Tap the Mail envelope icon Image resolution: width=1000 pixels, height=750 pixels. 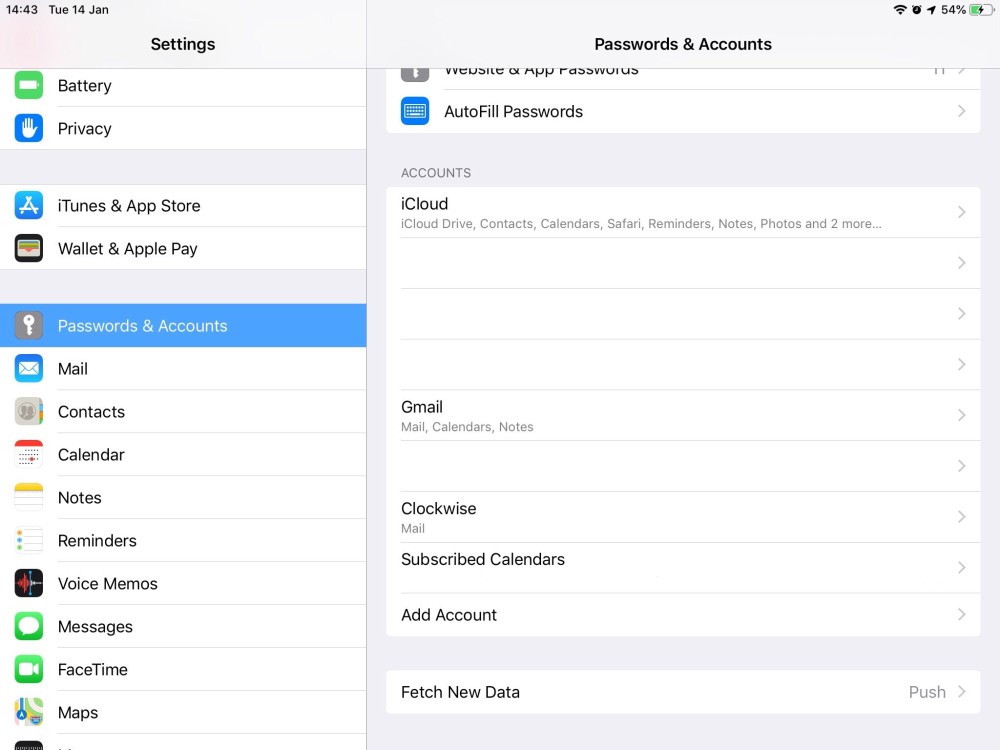pos(29,369)
